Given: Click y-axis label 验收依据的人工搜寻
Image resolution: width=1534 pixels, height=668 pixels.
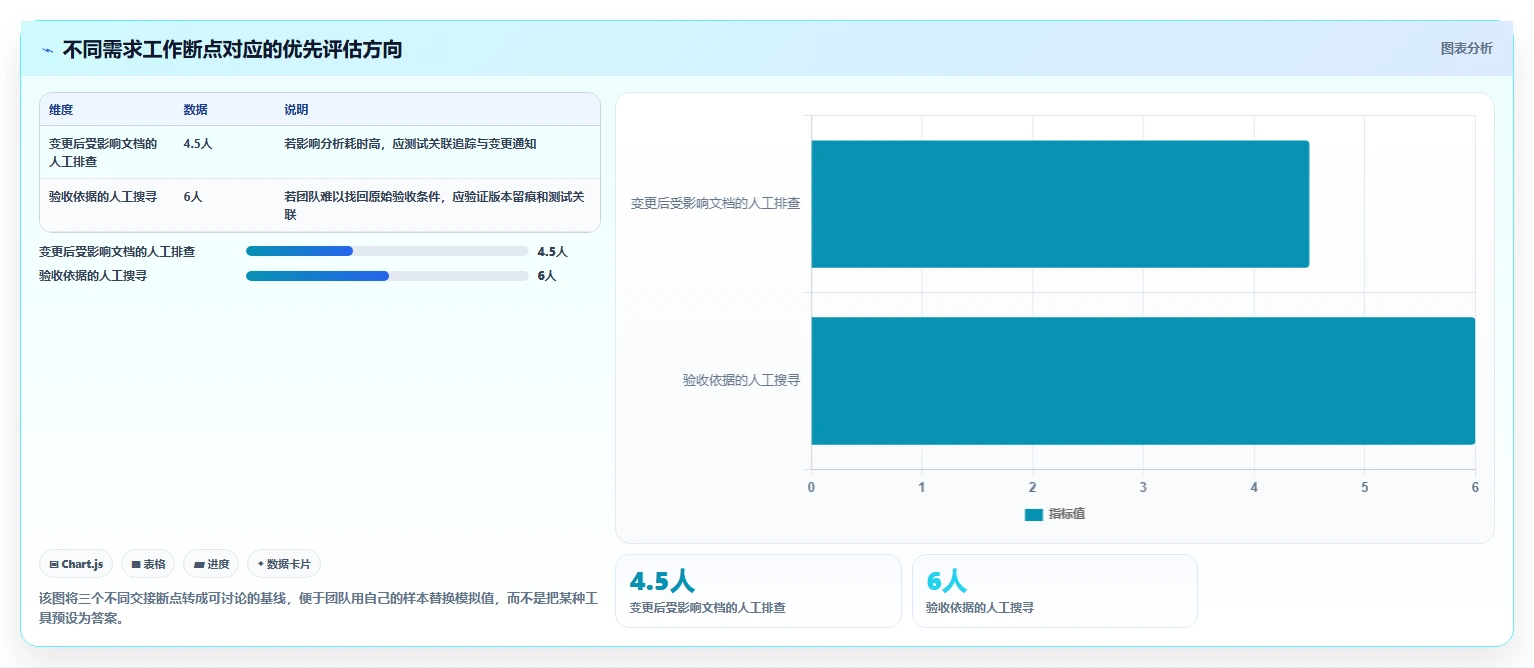Looking at the screenshot, I should tap(741, 380).
